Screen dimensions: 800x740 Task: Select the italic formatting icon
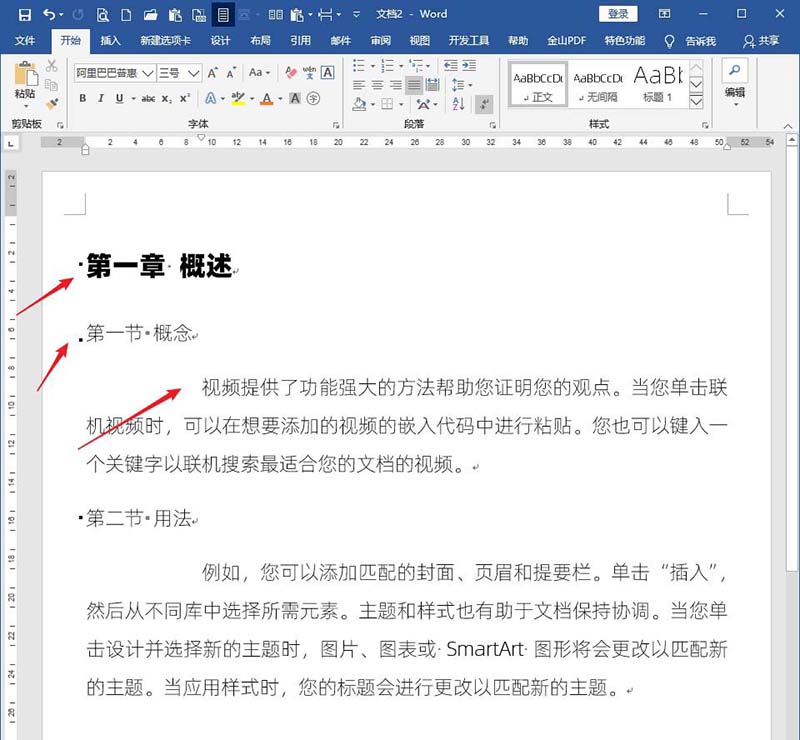click(x=100, y=97)
